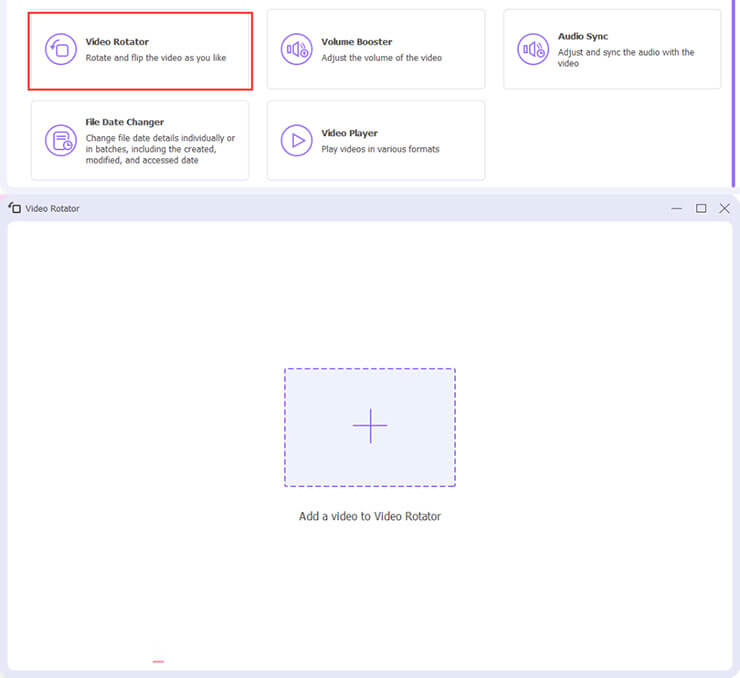Open the Volume Booster tool title

coord(357,42)
